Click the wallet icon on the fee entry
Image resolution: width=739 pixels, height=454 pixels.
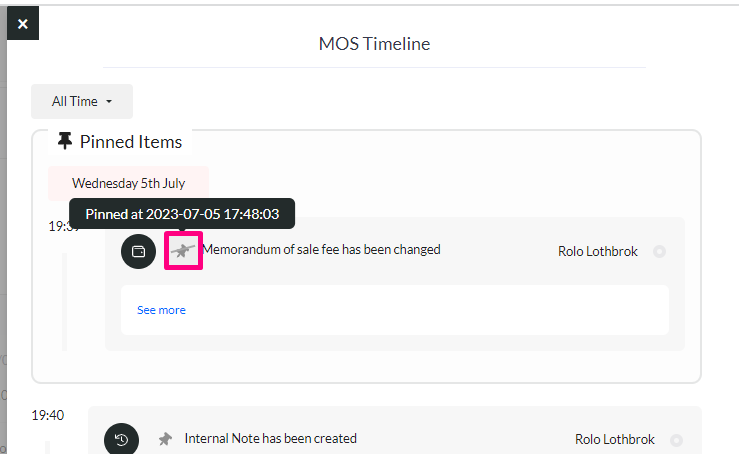coord(139,251)
